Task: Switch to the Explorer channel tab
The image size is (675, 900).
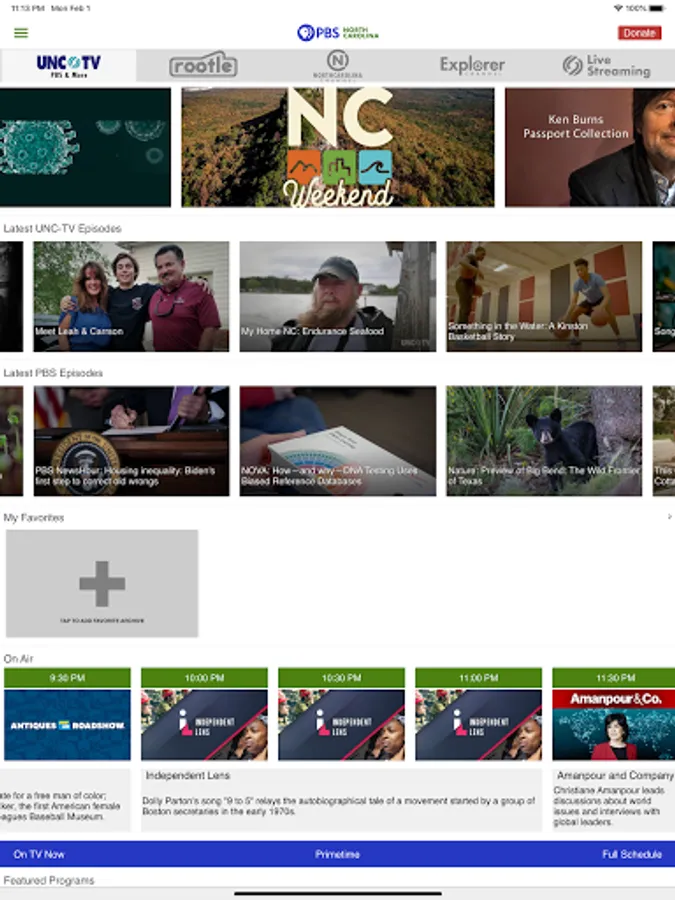Action: click(x=472, y=65)
